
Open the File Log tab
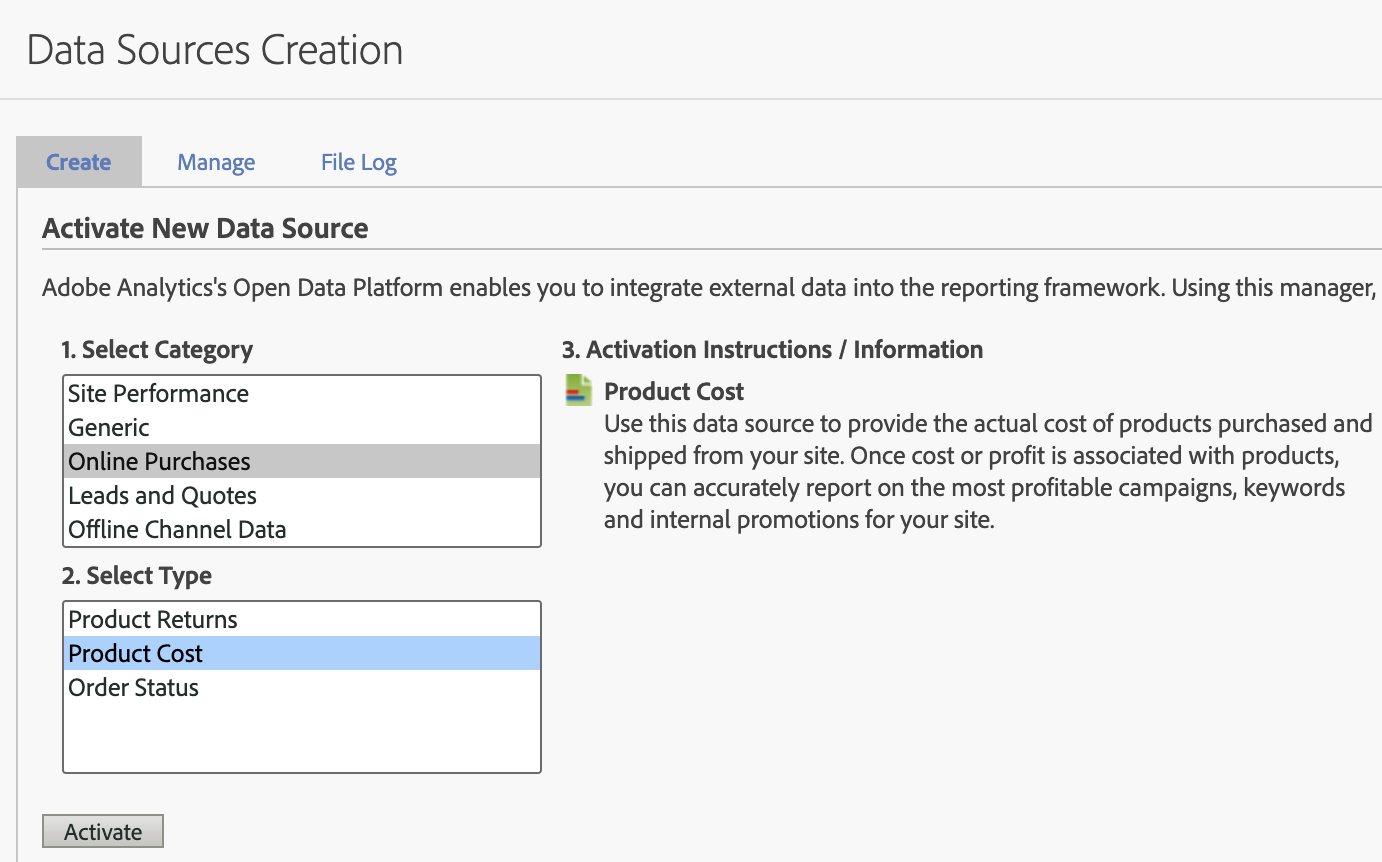(359, 162)
